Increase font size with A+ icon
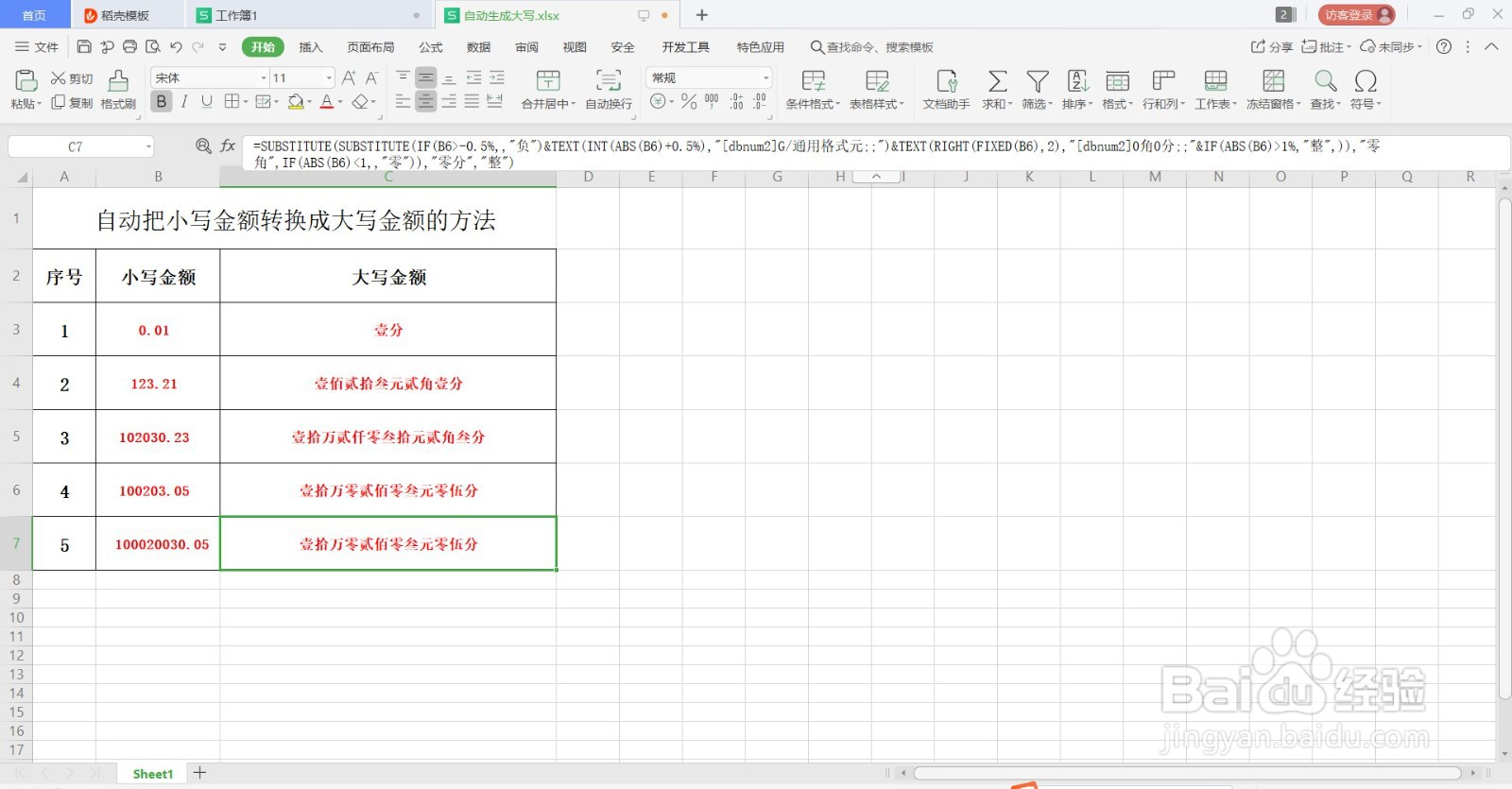The height and width of the screenshot is (789, 1512). [x=349, y=78]
